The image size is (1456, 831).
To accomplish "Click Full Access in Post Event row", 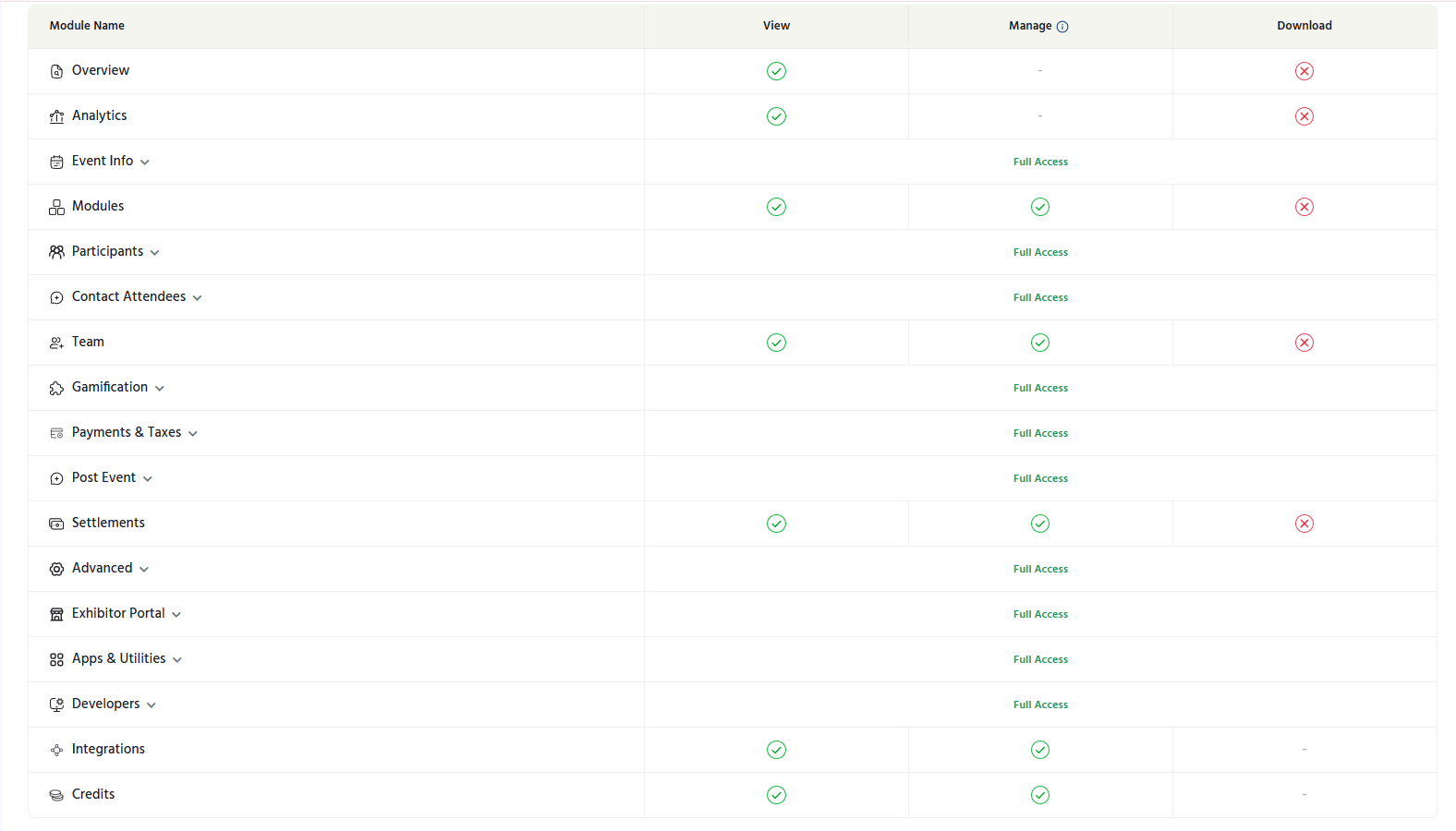I will 1040,478.
